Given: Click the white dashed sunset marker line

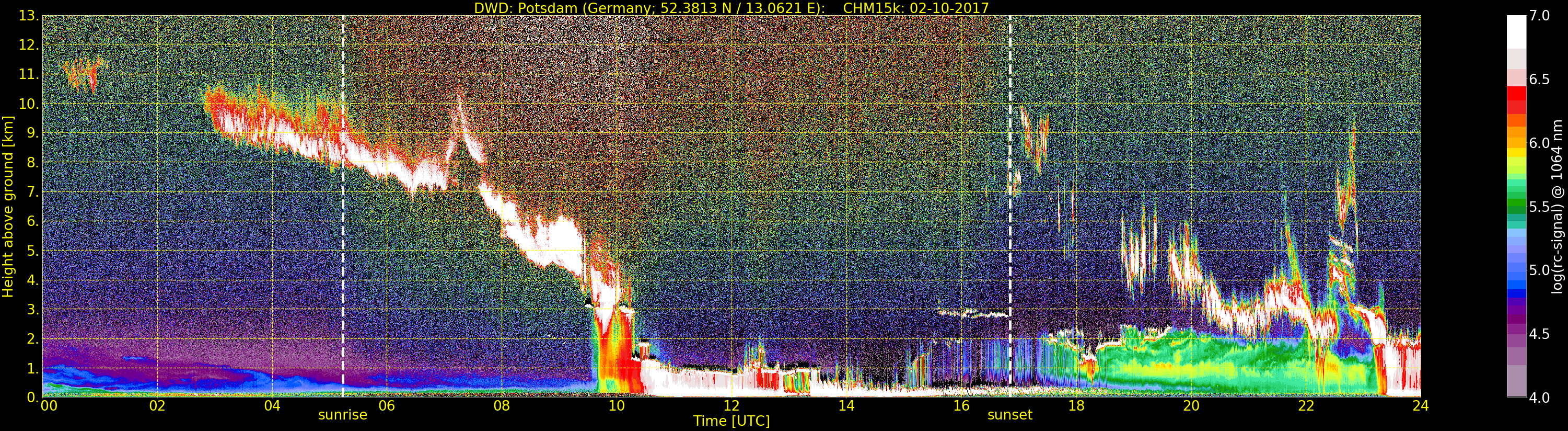Looking at the screenshot, I should tap(1010, 206).
